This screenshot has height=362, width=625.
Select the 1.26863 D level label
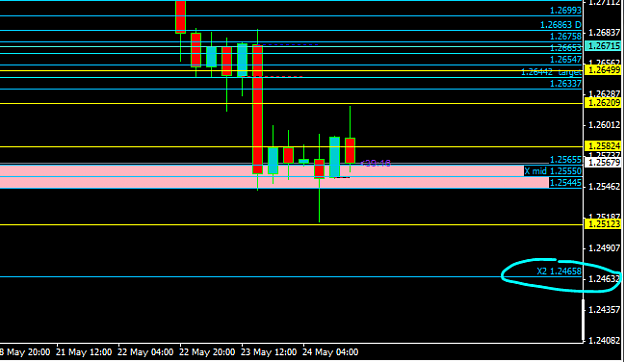(x=560, y=25)
